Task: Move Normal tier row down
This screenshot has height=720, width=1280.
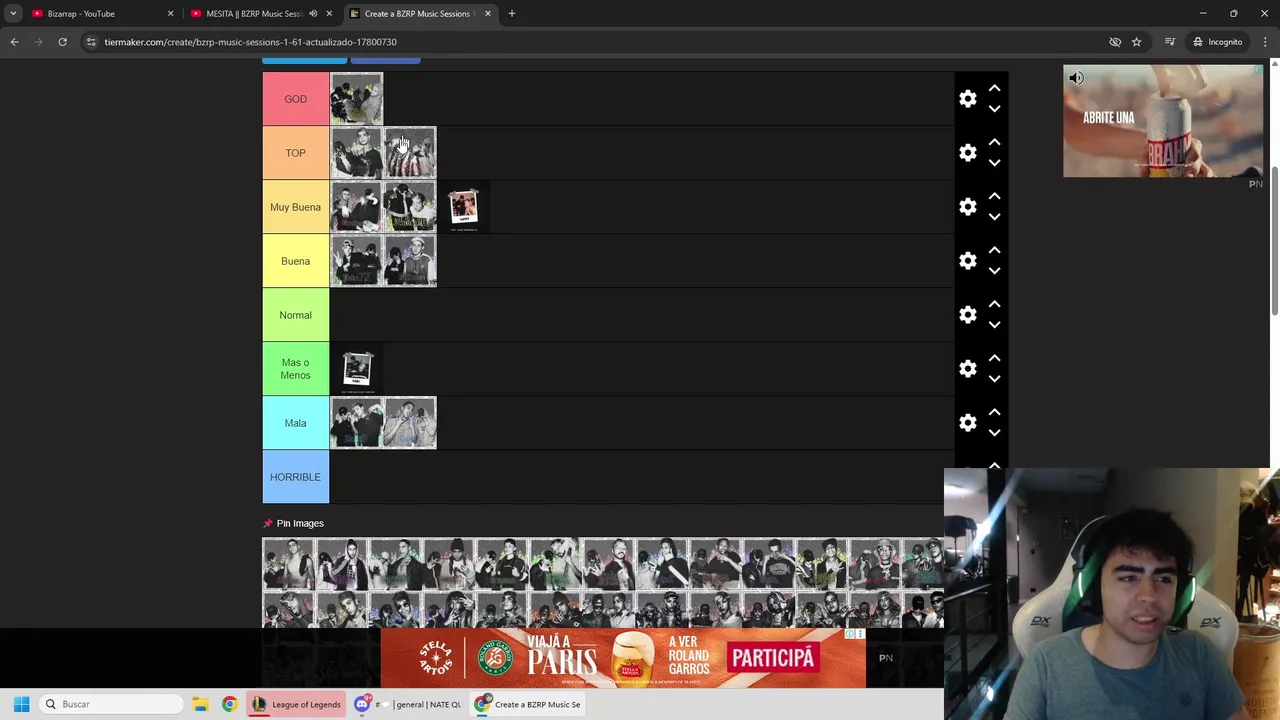Action: (994, 325)
